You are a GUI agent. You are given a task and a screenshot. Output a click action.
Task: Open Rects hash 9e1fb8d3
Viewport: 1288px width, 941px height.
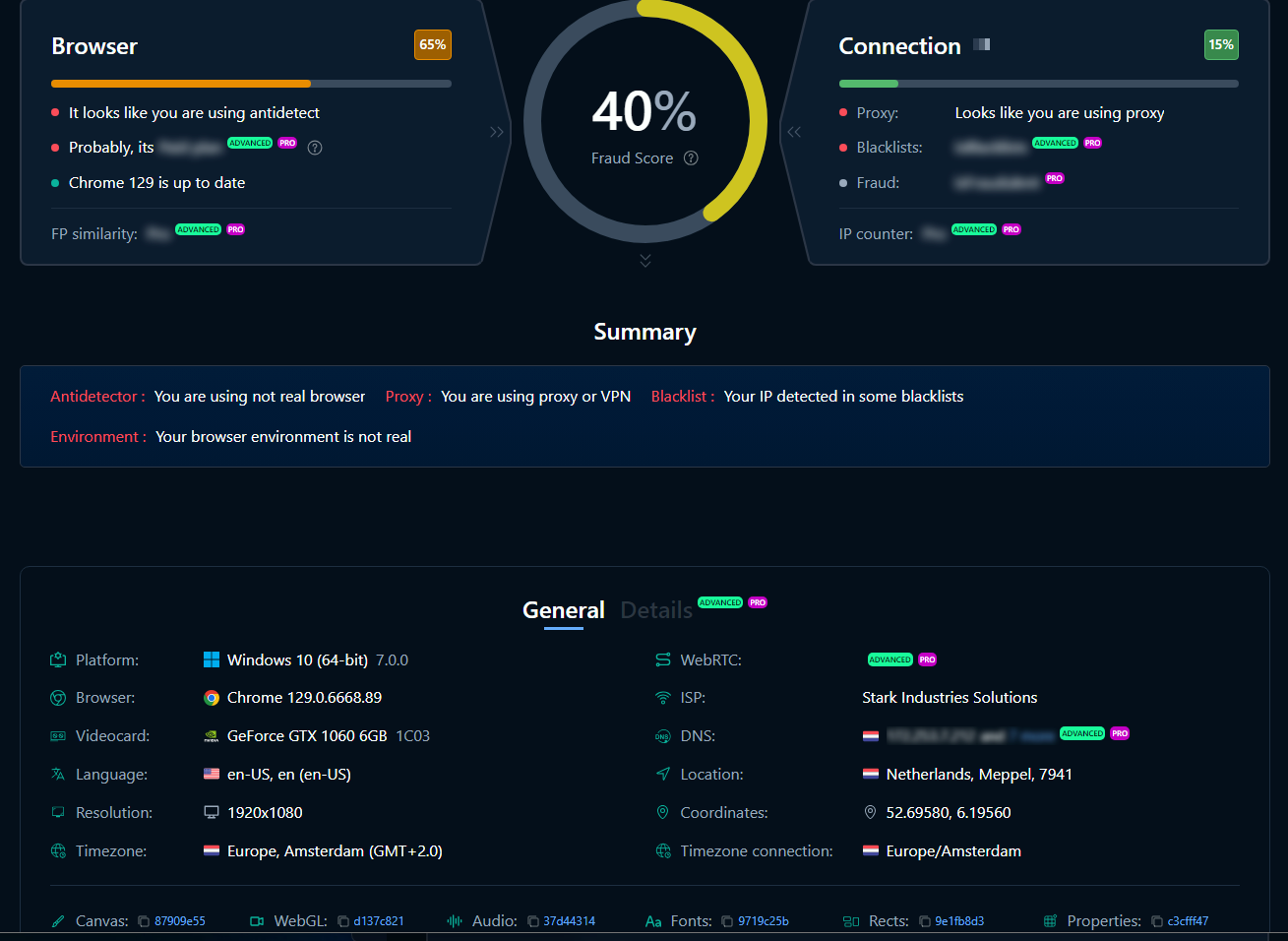pos(959,922)
